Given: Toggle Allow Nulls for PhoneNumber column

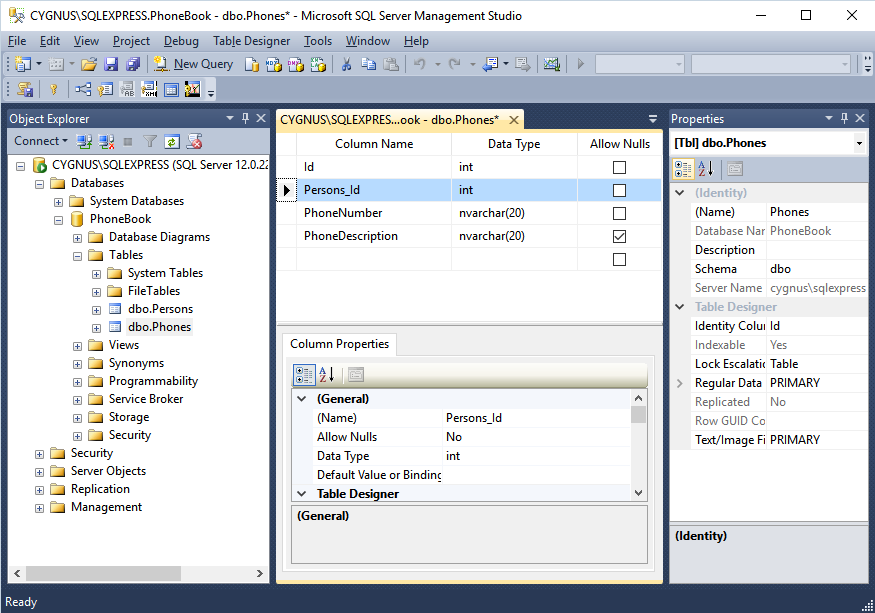Looking at the screenshot, I should (619, 213).
